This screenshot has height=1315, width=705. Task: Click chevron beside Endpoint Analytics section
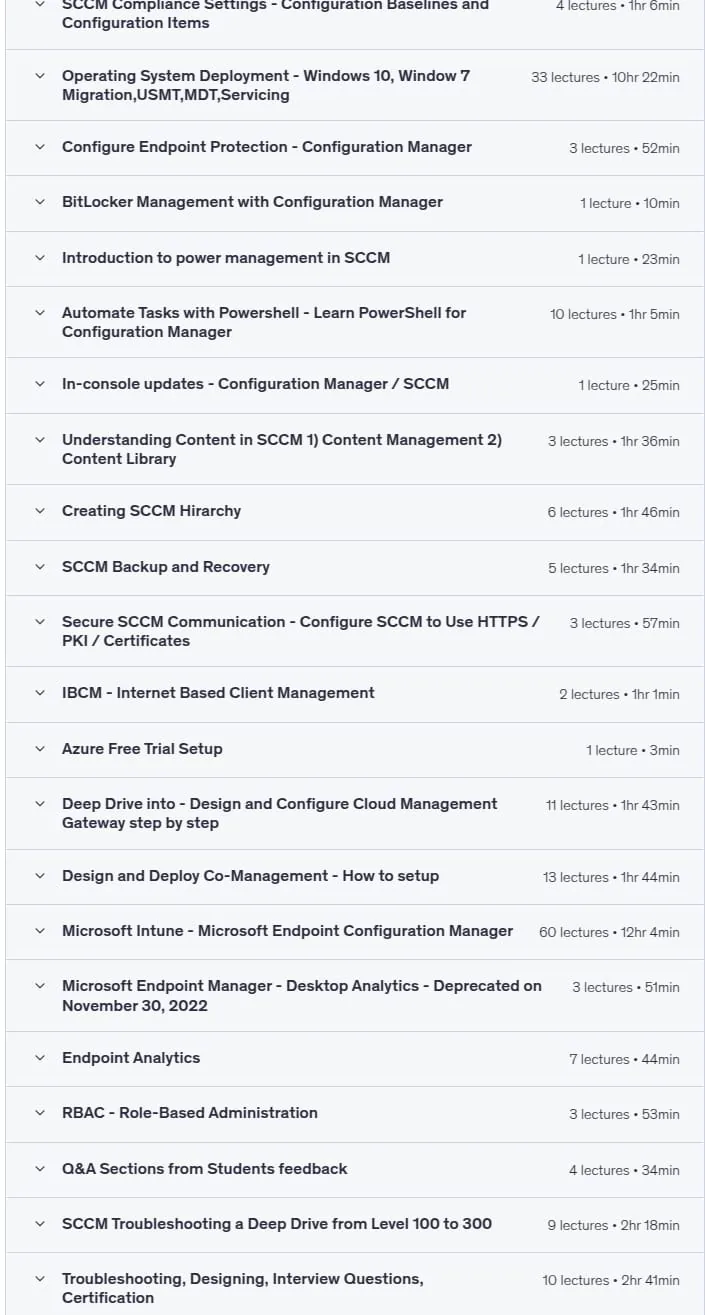40,1058
